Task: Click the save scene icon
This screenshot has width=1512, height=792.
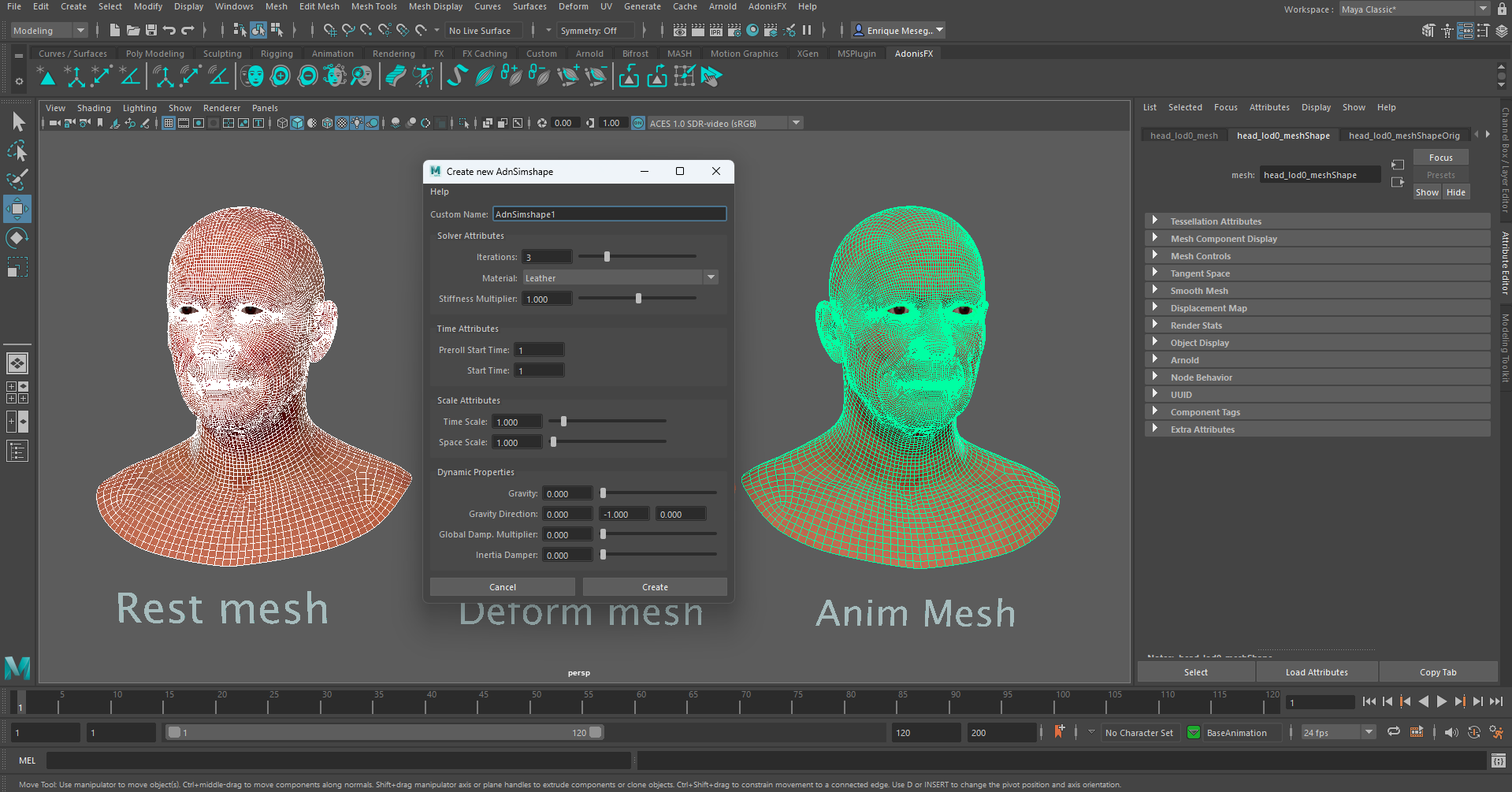Action: [x=151, y=31]
